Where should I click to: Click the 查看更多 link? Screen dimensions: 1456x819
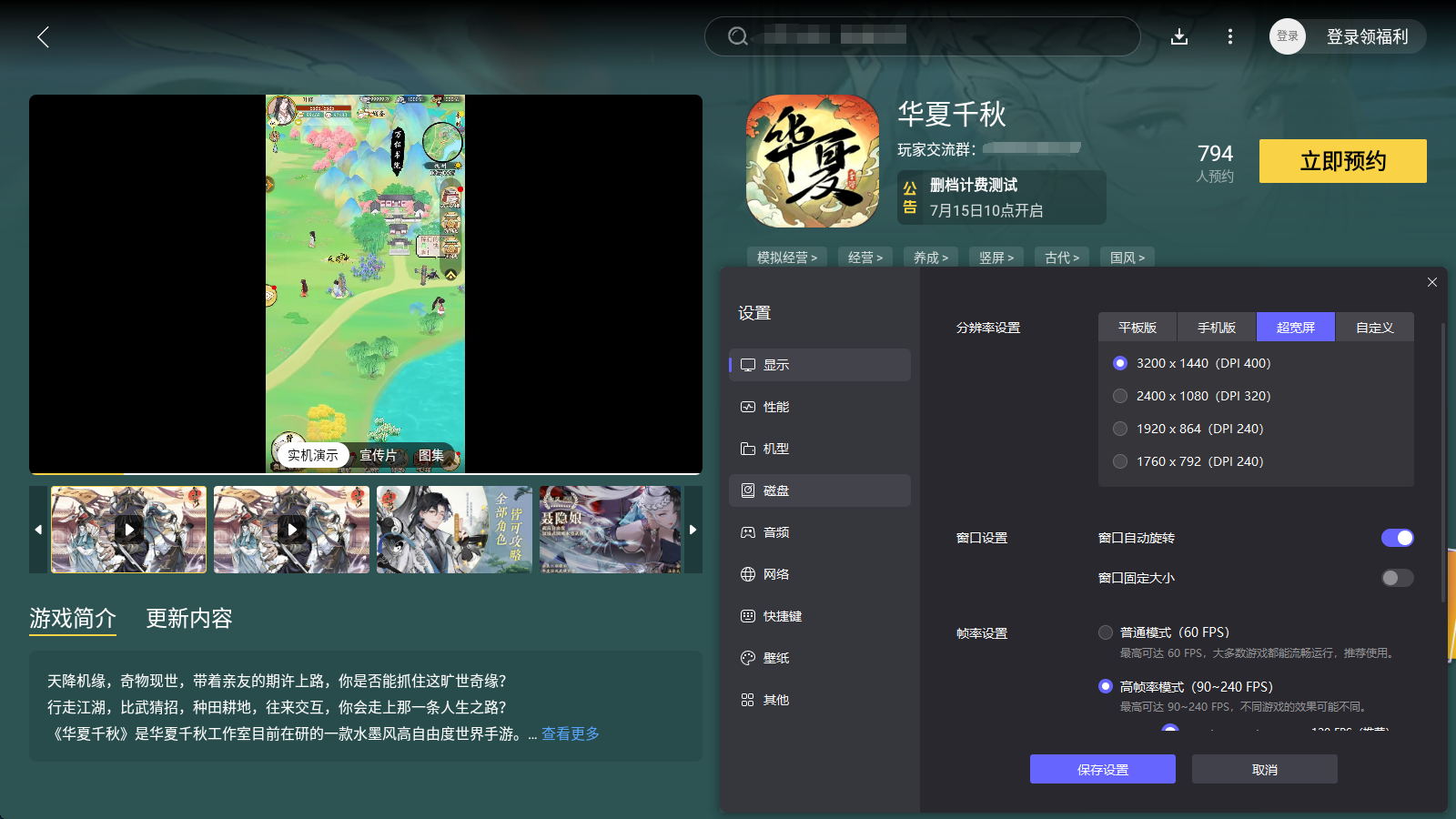[x=571, y=733]
